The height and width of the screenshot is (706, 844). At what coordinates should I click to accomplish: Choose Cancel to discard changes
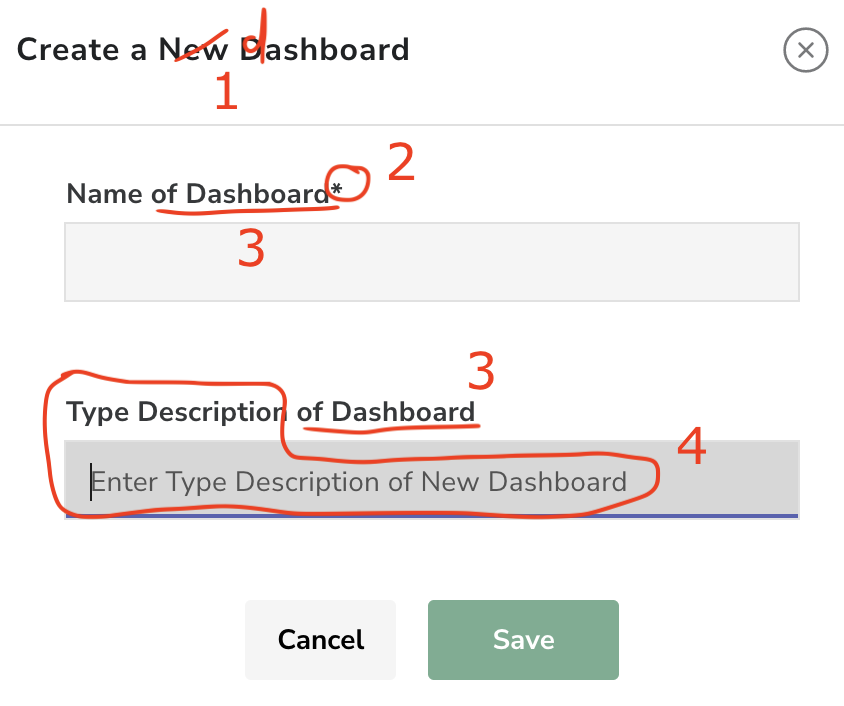point(320,639)
